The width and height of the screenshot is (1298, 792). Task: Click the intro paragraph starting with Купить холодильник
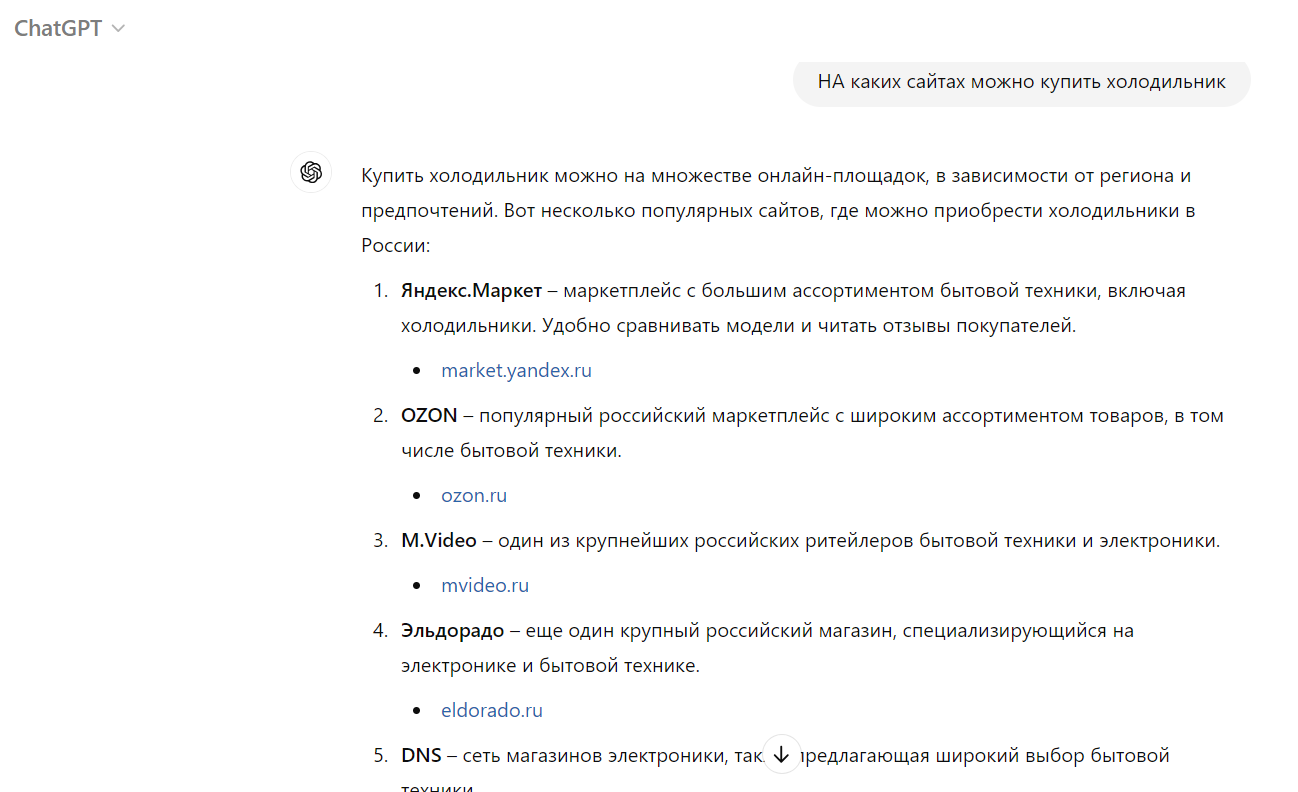[x=778, y=210]
